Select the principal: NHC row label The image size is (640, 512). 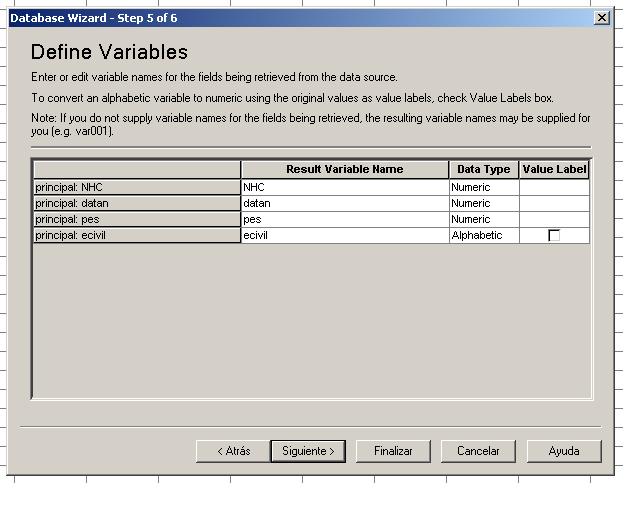136,187
